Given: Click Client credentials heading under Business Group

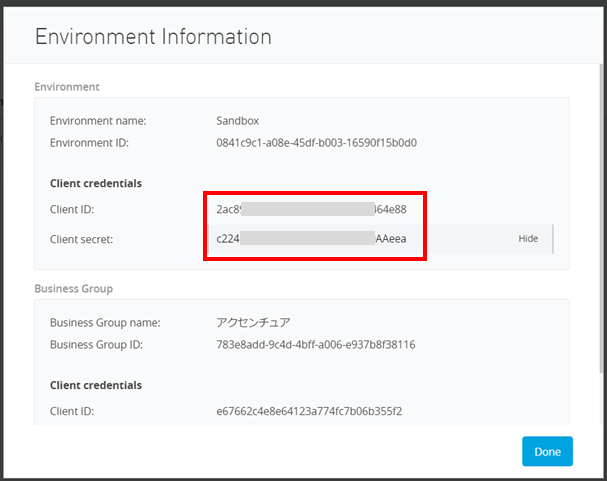Looking at the screenshot, I should pyautogui.click(x=96, y=385).
